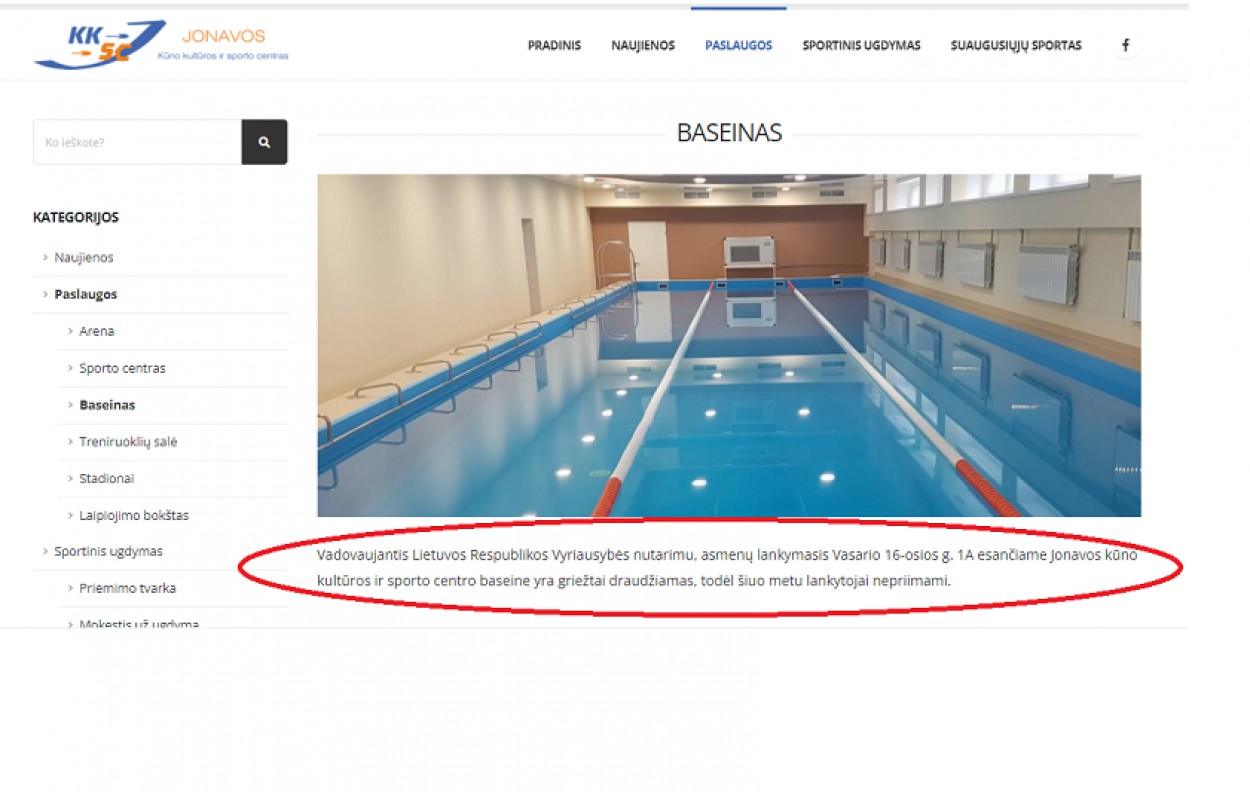The image size is (1250, 792).
Task: Open Treniruoklių salė sidebar link
Action: 128,441
